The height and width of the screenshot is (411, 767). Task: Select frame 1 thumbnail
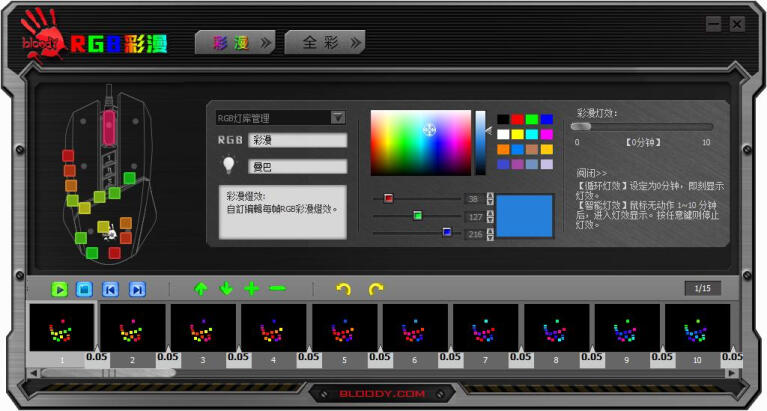pos(62,327)
